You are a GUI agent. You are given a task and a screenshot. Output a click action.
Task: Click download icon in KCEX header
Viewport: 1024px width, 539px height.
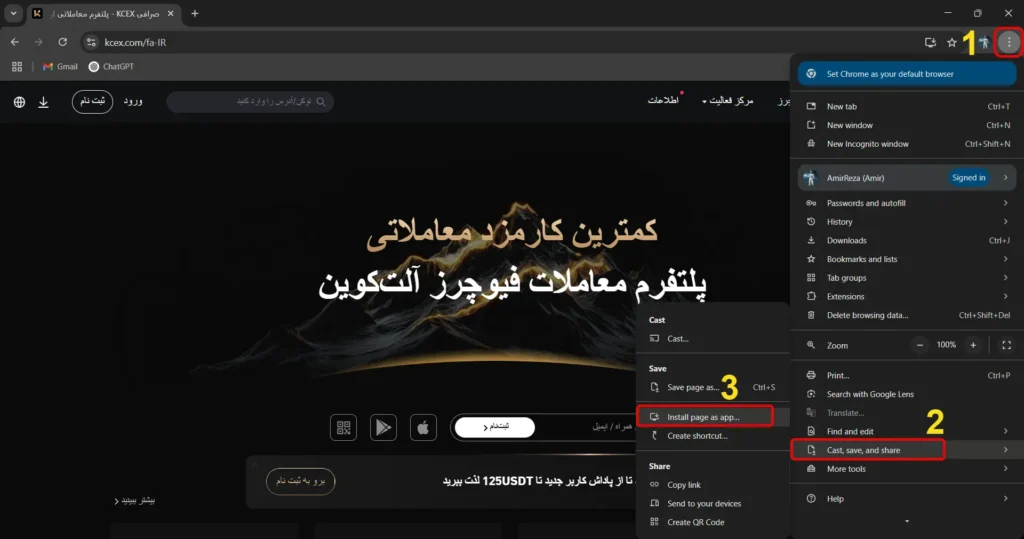point(43,102)
